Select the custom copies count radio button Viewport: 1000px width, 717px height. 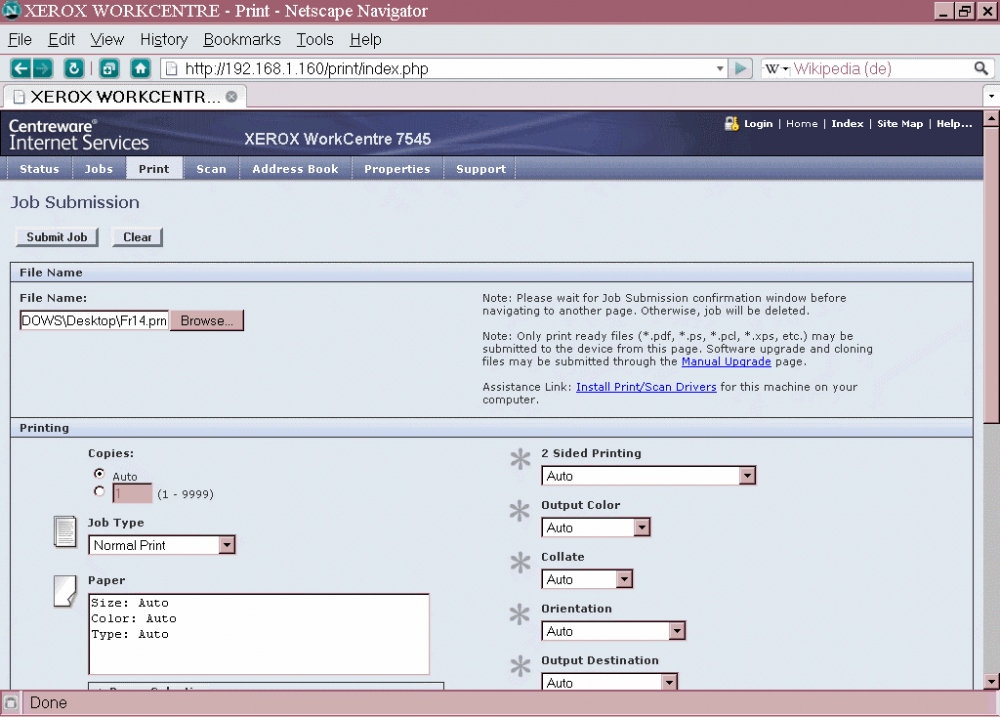99,492
